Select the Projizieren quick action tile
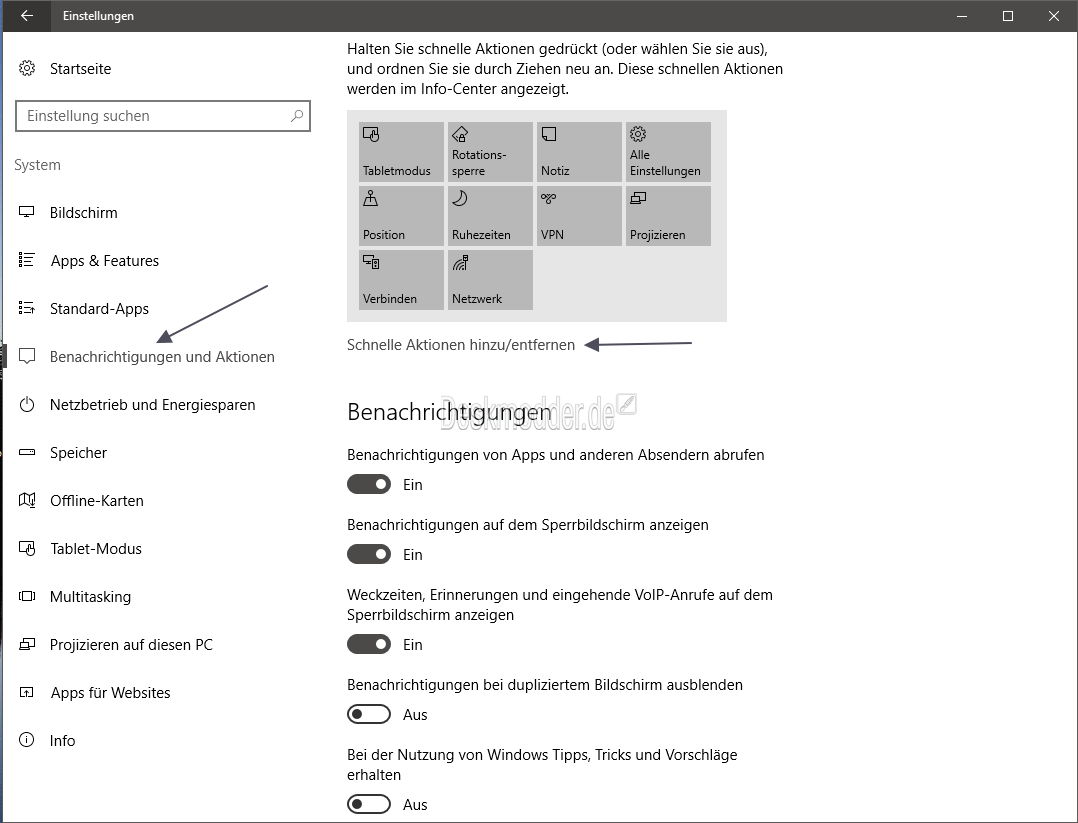The width and height of the screenshot is (1078, 823). [x=668, y=215]
